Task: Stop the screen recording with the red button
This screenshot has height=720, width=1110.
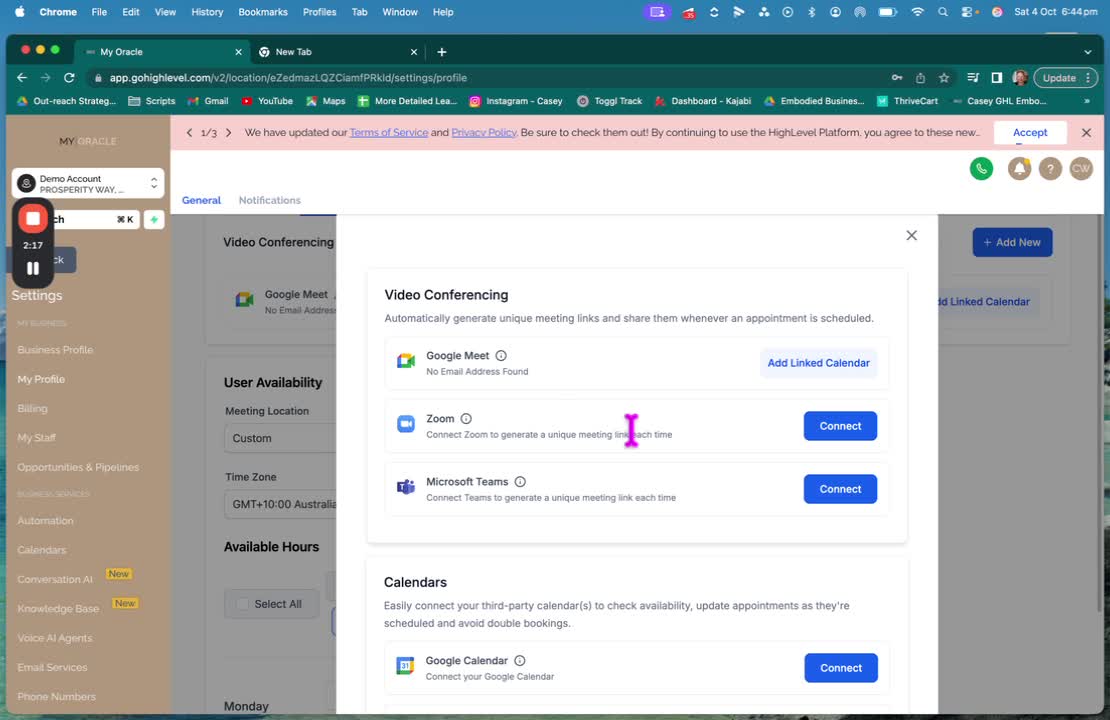Action: pyautogui.click(x=33, y=218)
